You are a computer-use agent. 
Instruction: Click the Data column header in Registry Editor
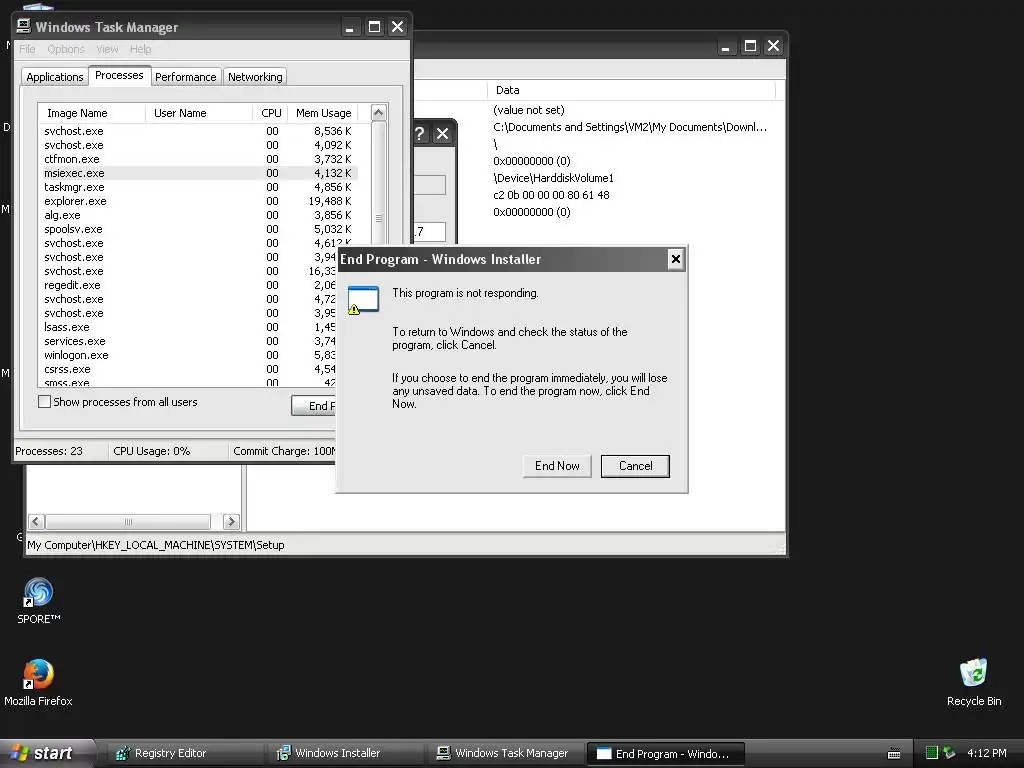coord(631,90)
